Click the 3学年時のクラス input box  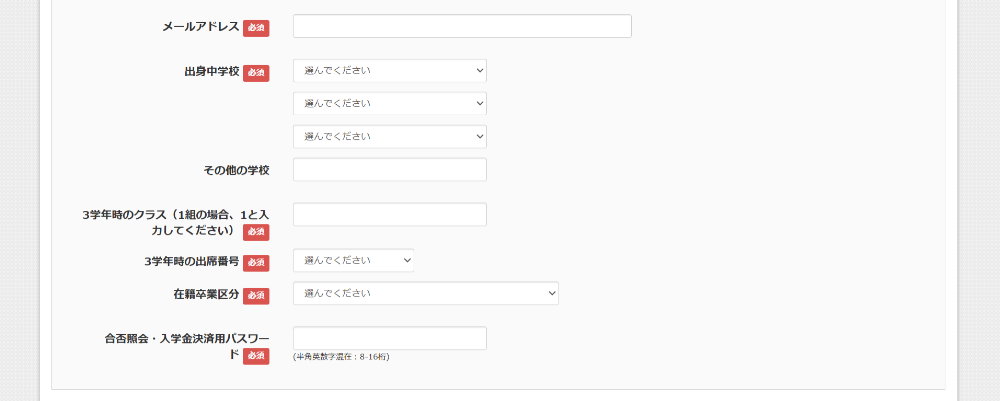(x=389, y=215)
